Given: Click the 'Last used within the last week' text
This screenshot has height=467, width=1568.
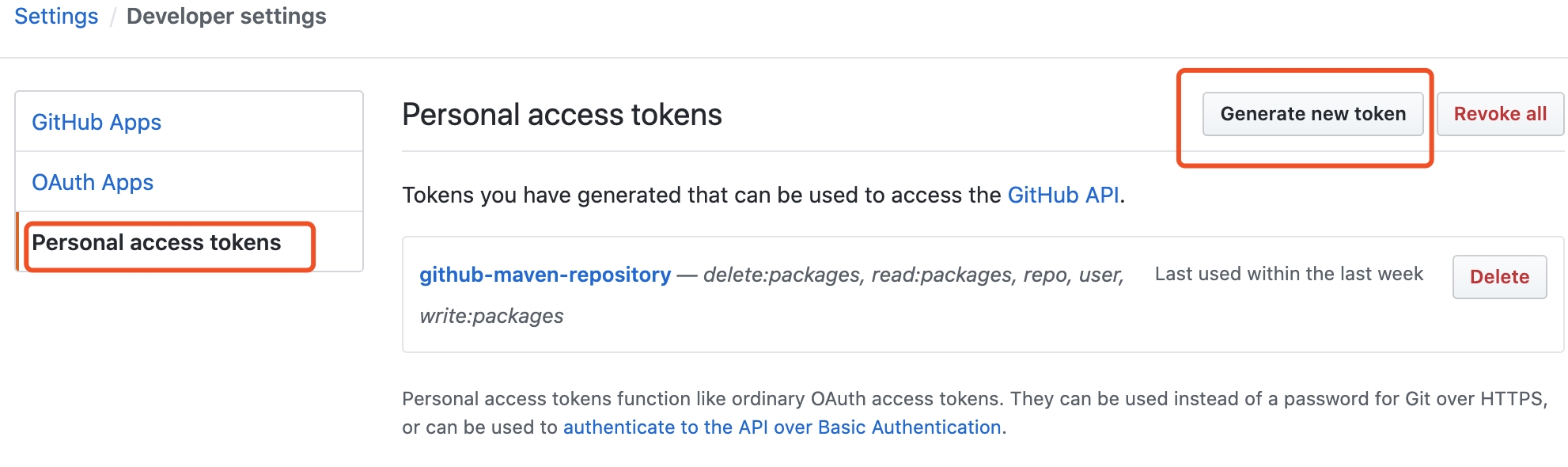Looking at the screenshot, I should [1289, 274].
